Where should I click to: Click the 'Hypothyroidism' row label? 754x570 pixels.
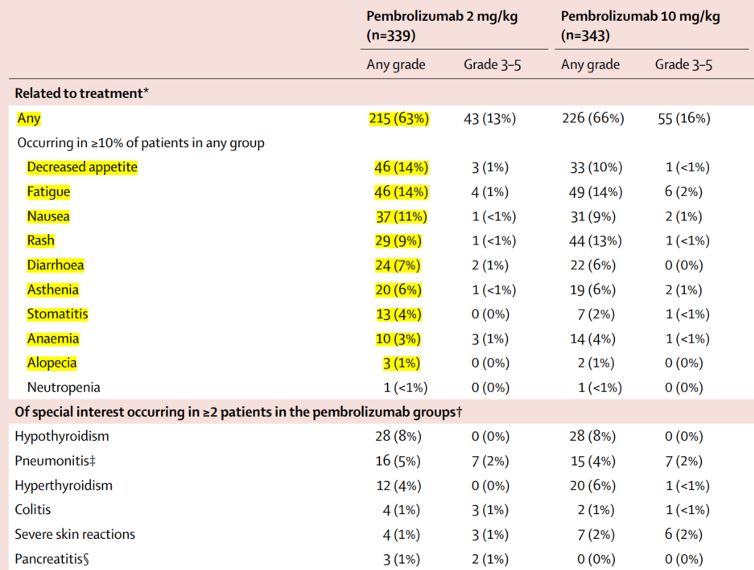[62, 437]
